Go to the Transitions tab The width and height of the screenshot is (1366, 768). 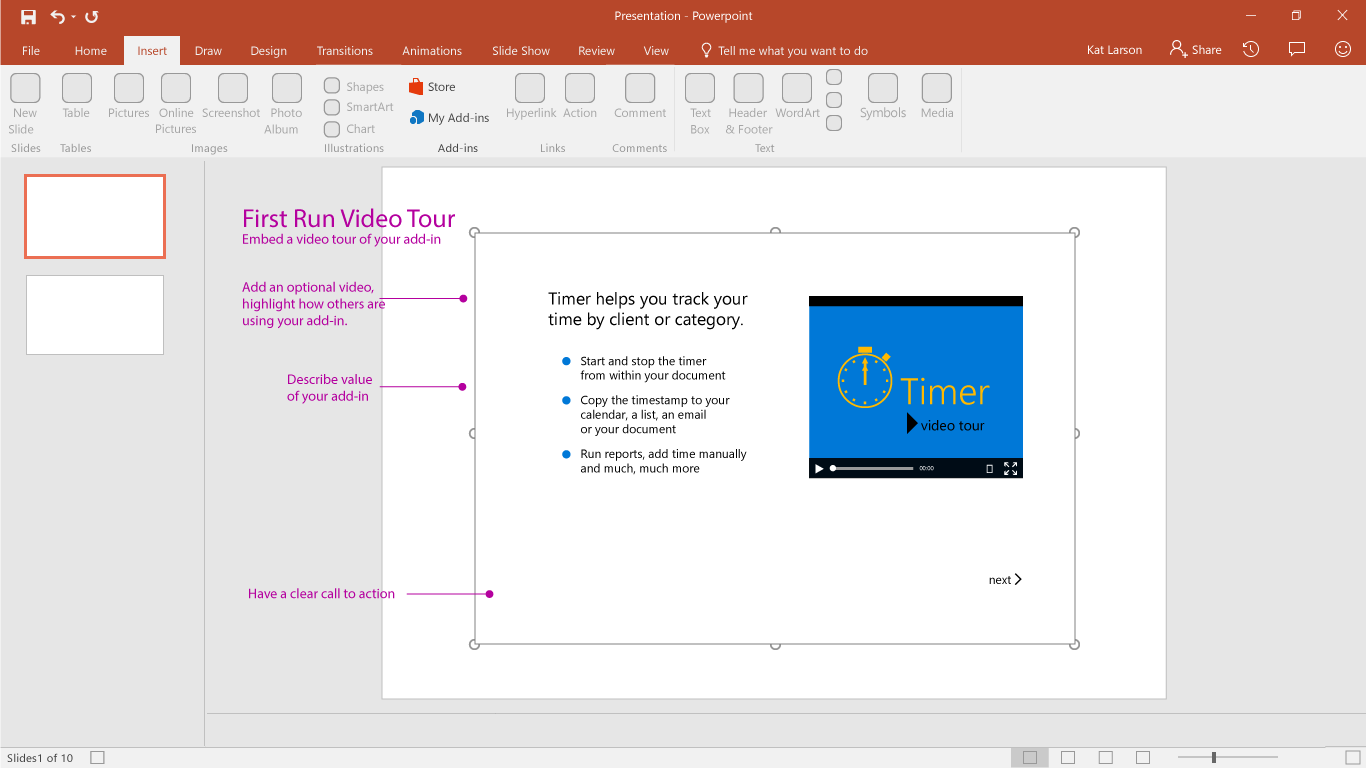[x=344, y=51]
